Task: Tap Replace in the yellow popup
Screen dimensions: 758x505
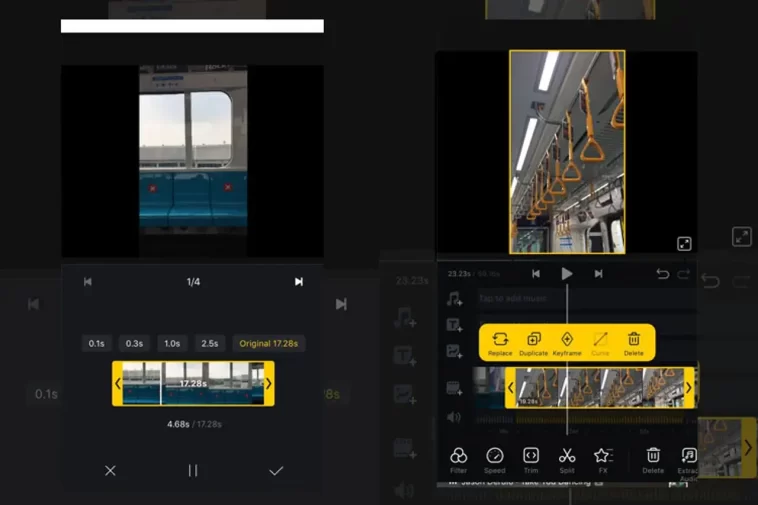Action: 500,344
